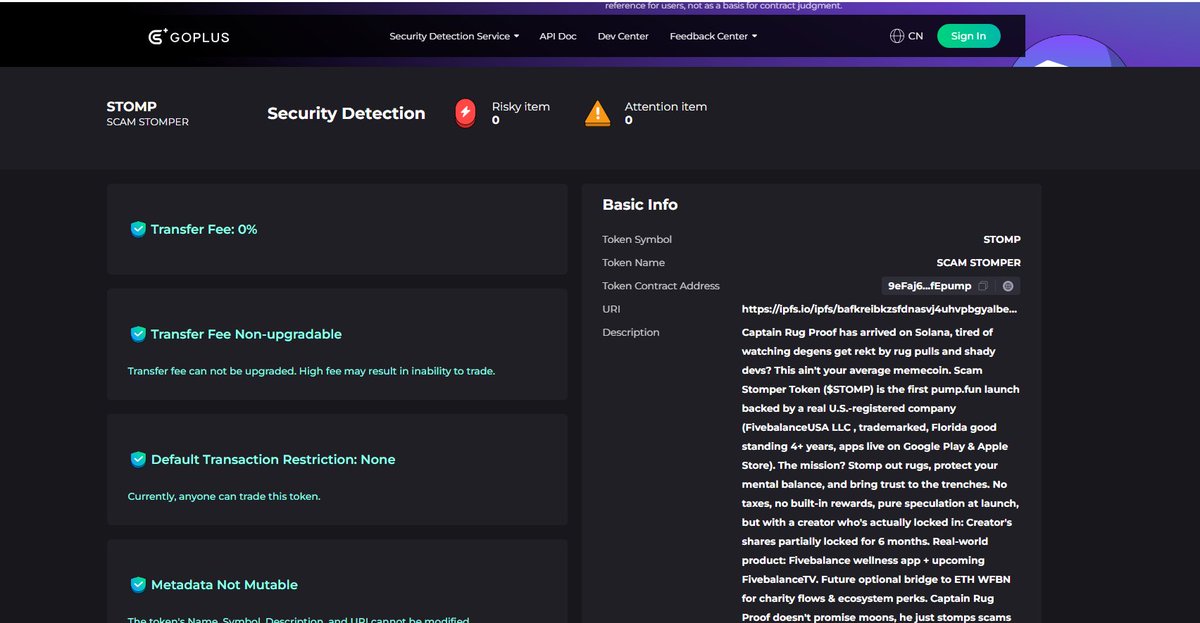The image size is (1200, 623).
Task: Select contract address text 9eFaj6...fEpump
Action: [929, 286]
